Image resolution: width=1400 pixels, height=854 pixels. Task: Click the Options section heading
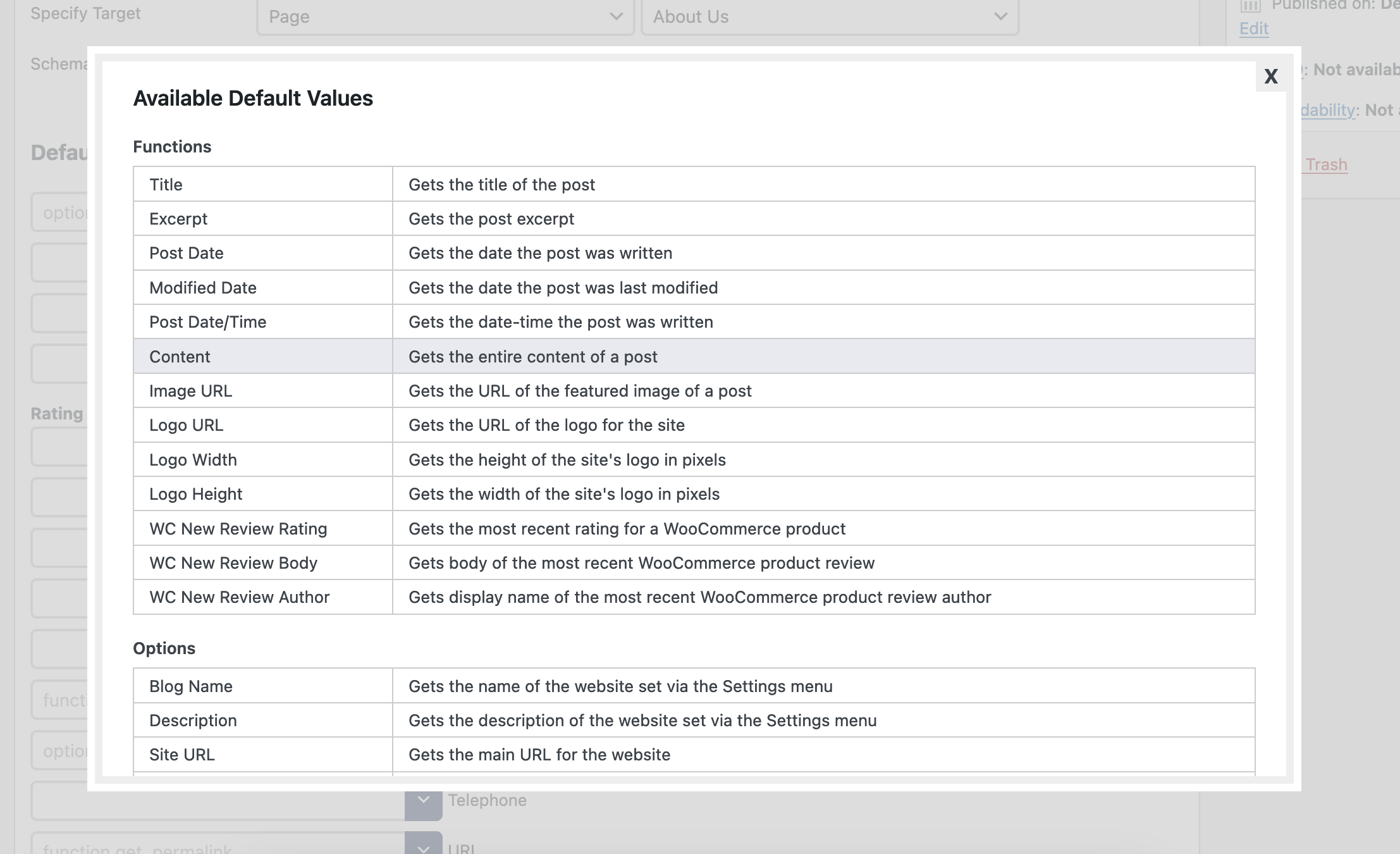coord(164,648)
